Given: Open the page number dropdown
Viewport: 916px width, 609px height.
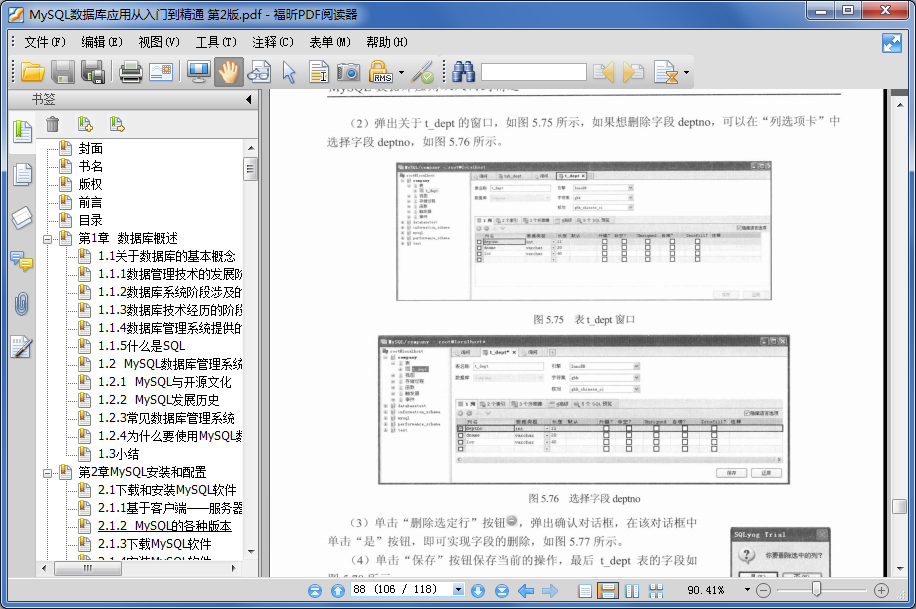Looking at the screenshot, I should pyautogui.click(x=459, y=590).
